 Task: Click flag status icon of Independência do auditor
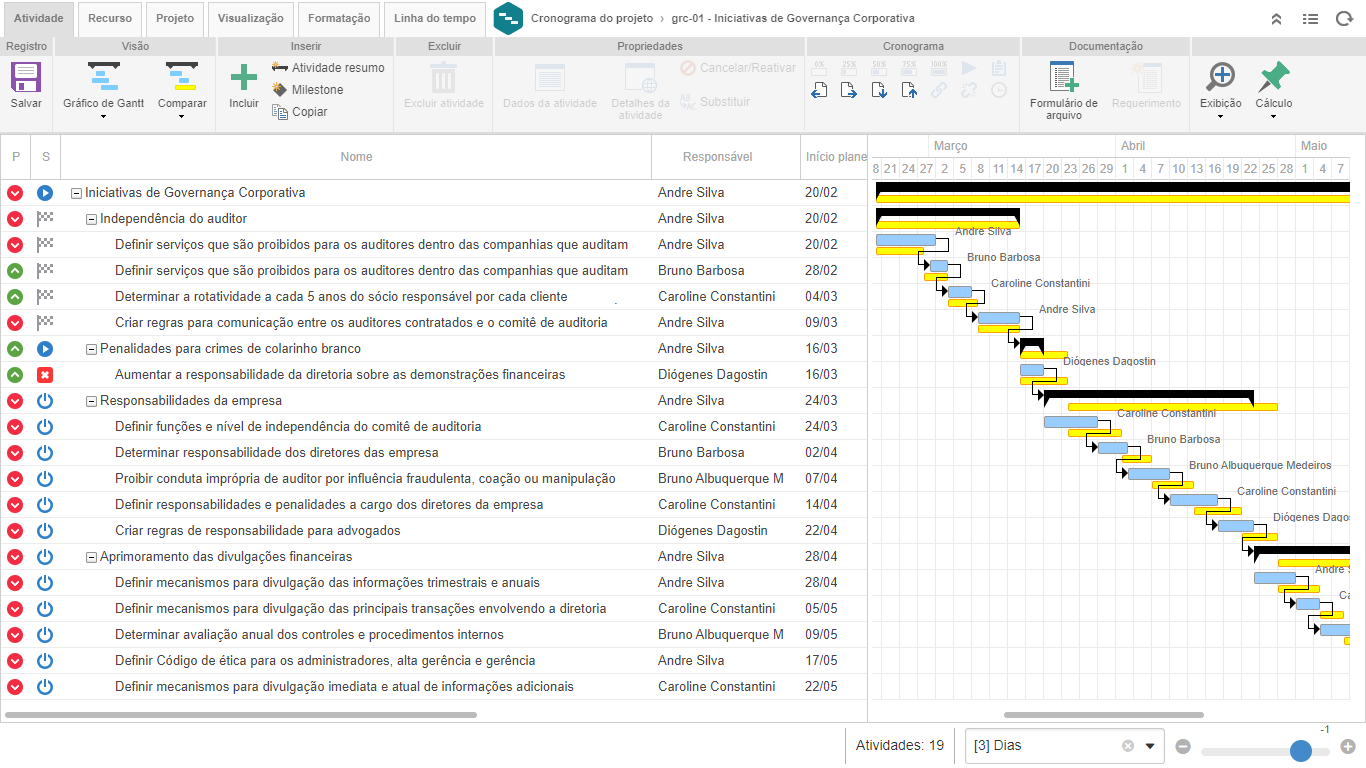(x=45, y=219)
